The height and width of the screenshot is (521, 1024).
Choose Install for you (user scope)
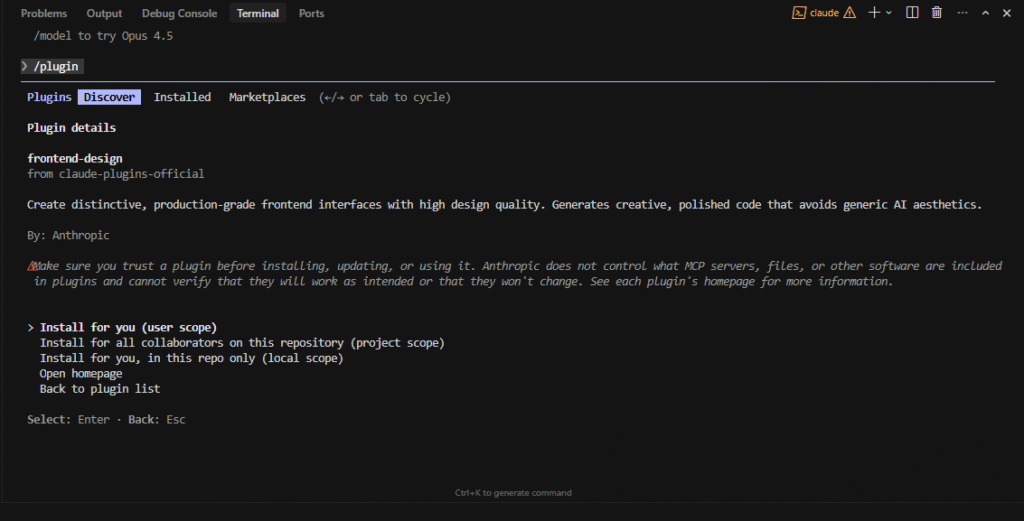click(x=128, y=328)
